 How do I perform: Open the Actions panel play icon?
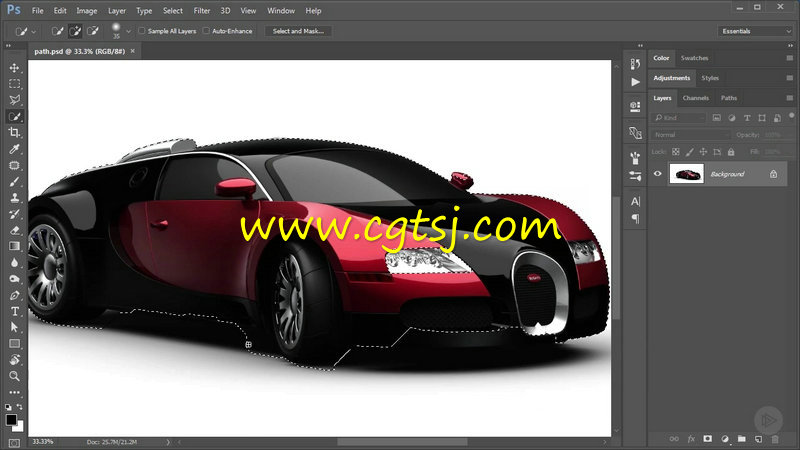[x=635, y=82]
